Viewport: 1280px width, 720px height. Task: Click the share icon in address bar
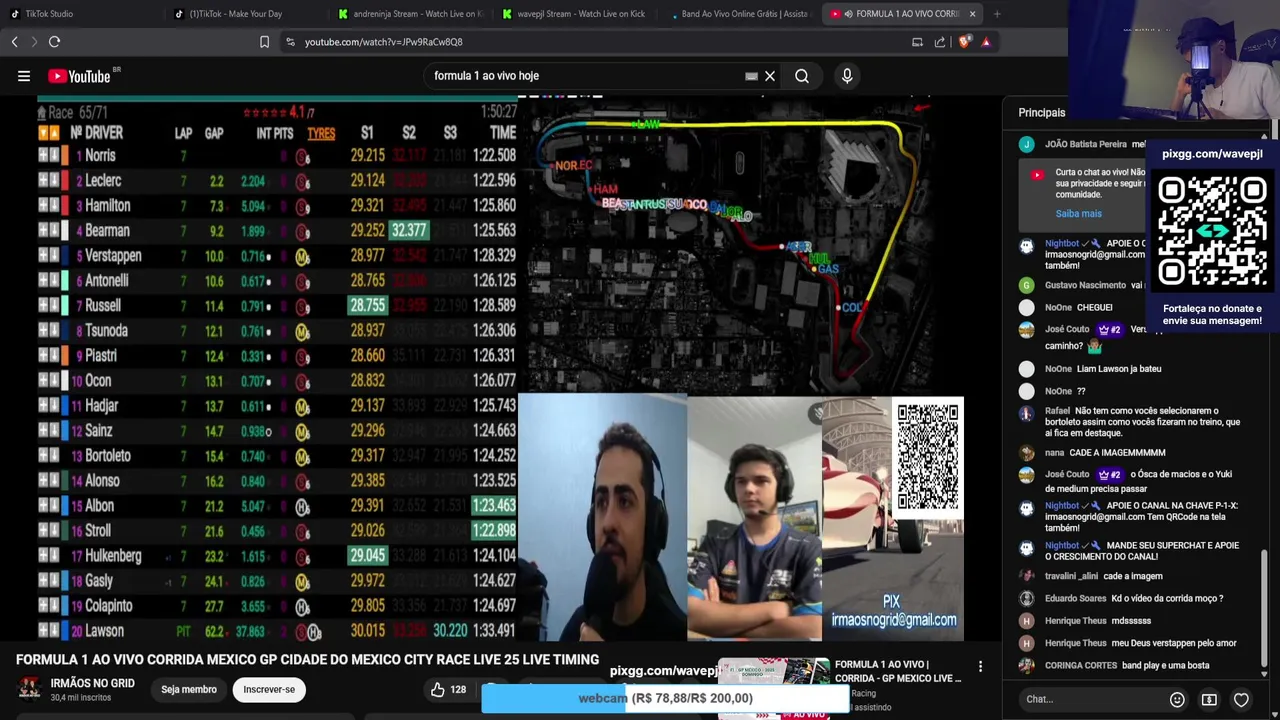940,42
